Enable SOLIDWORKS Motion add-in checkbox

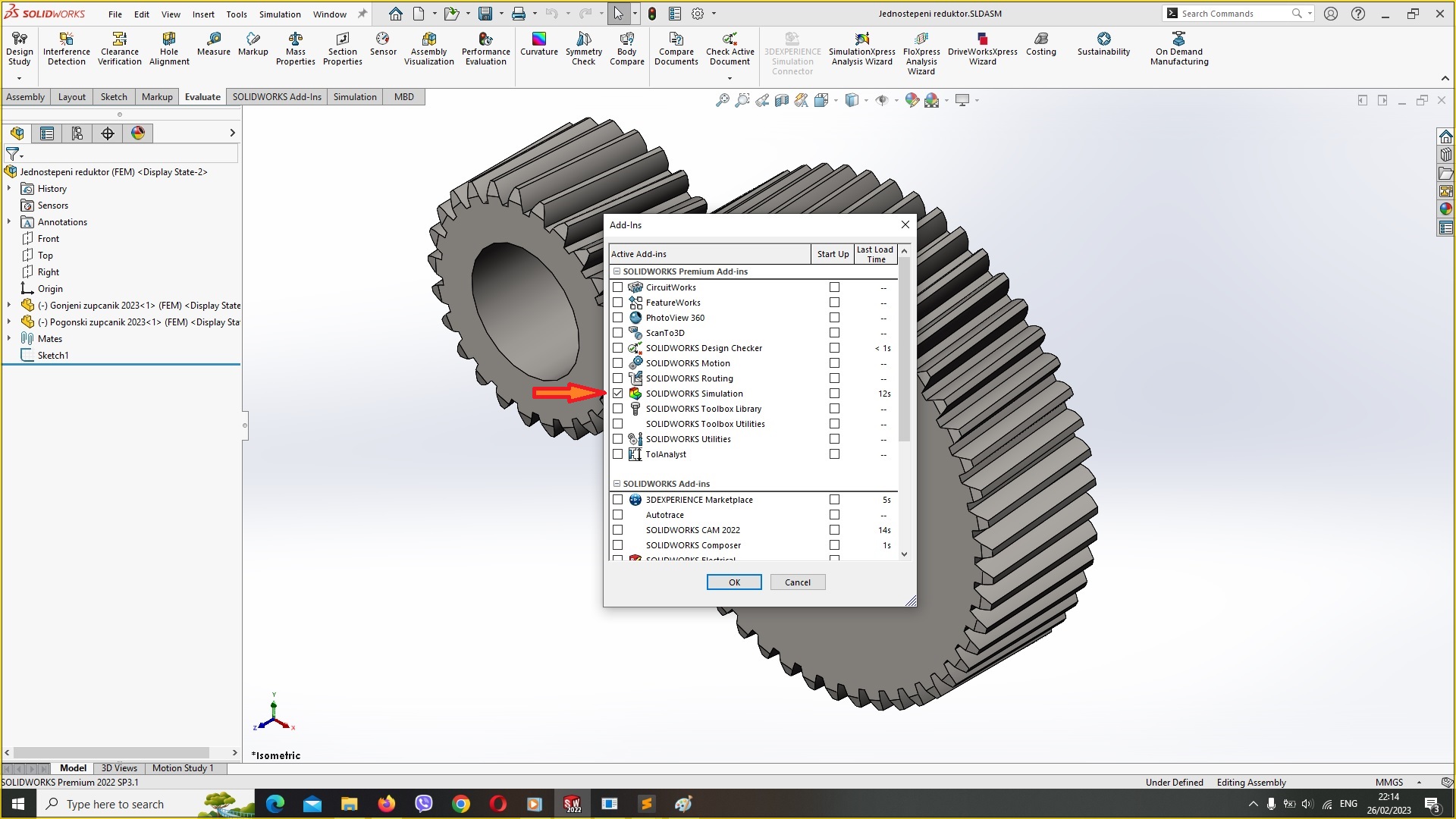tap(617, 362)
